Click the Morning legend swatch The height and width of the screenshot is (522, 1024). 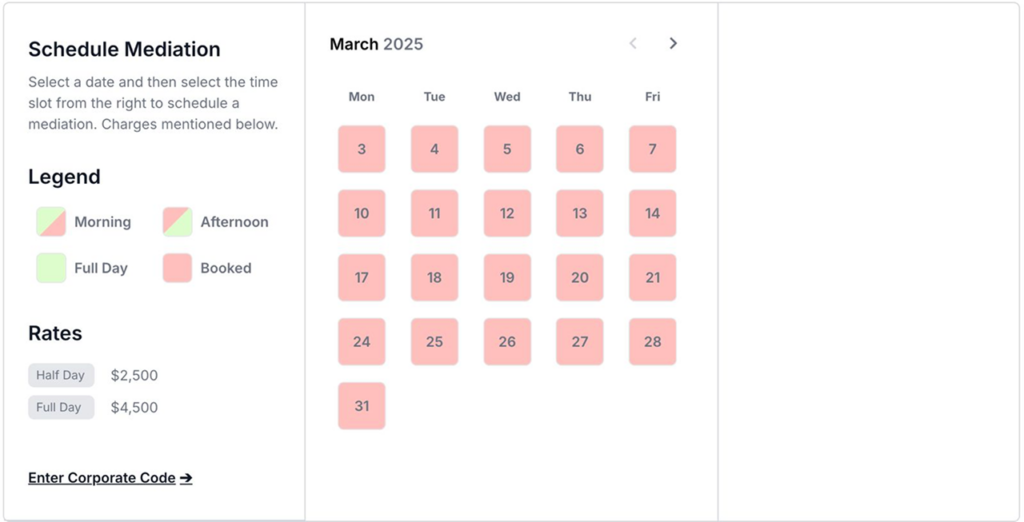pyautogui.click(x=51, y=222)
